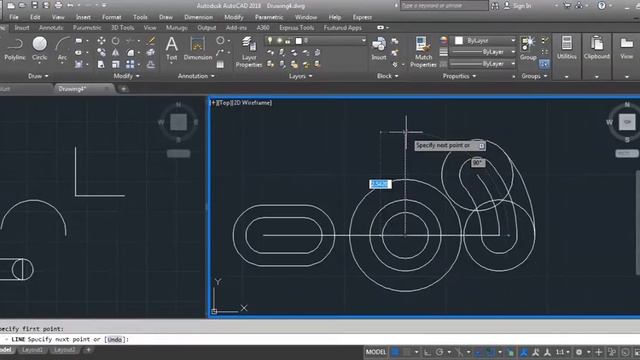
Task: Click the Mirror tool icon
Action: 116,52
